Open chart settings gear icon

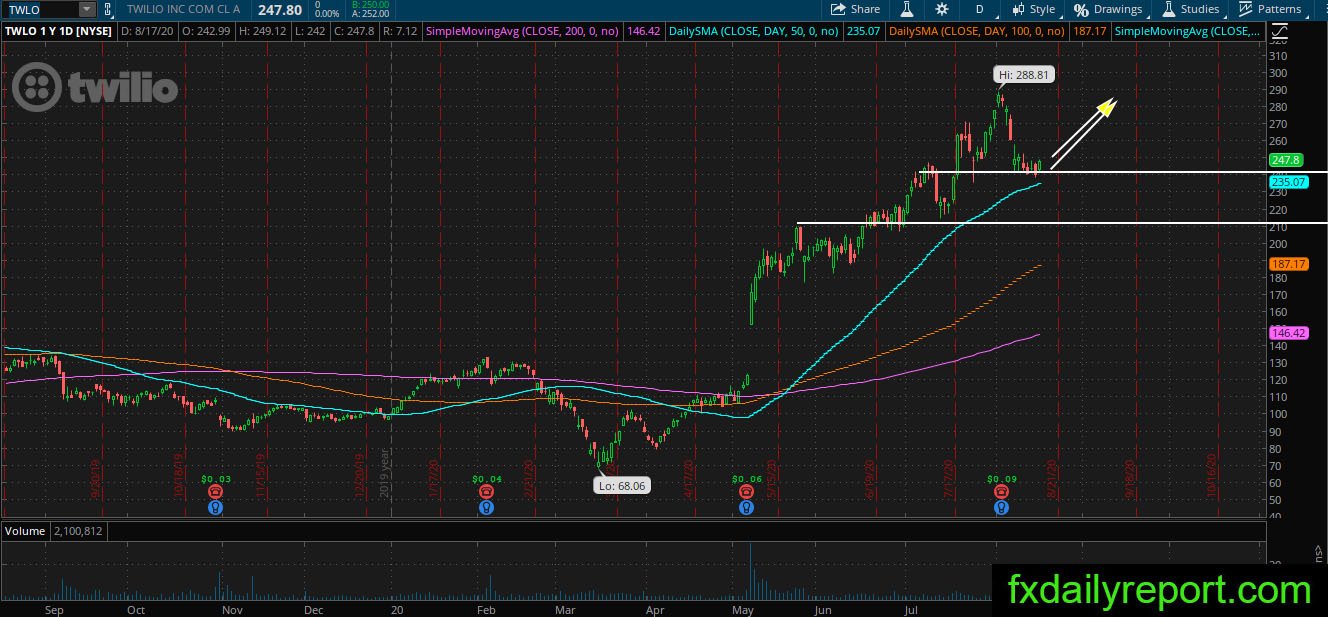click(942, 9)
